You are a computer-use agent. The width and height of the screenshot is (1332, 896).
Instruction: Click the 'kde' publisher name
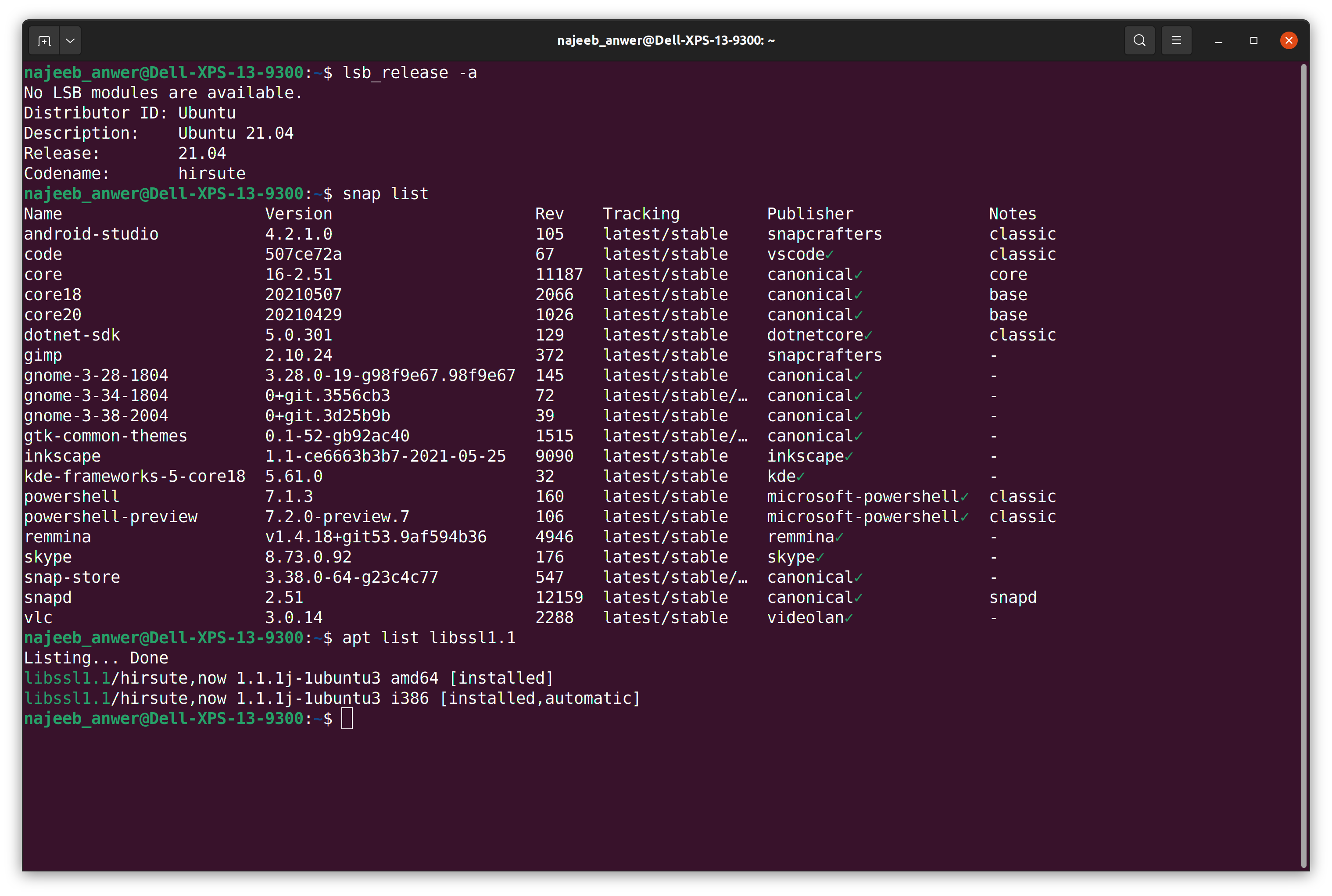tap(781, 476)
